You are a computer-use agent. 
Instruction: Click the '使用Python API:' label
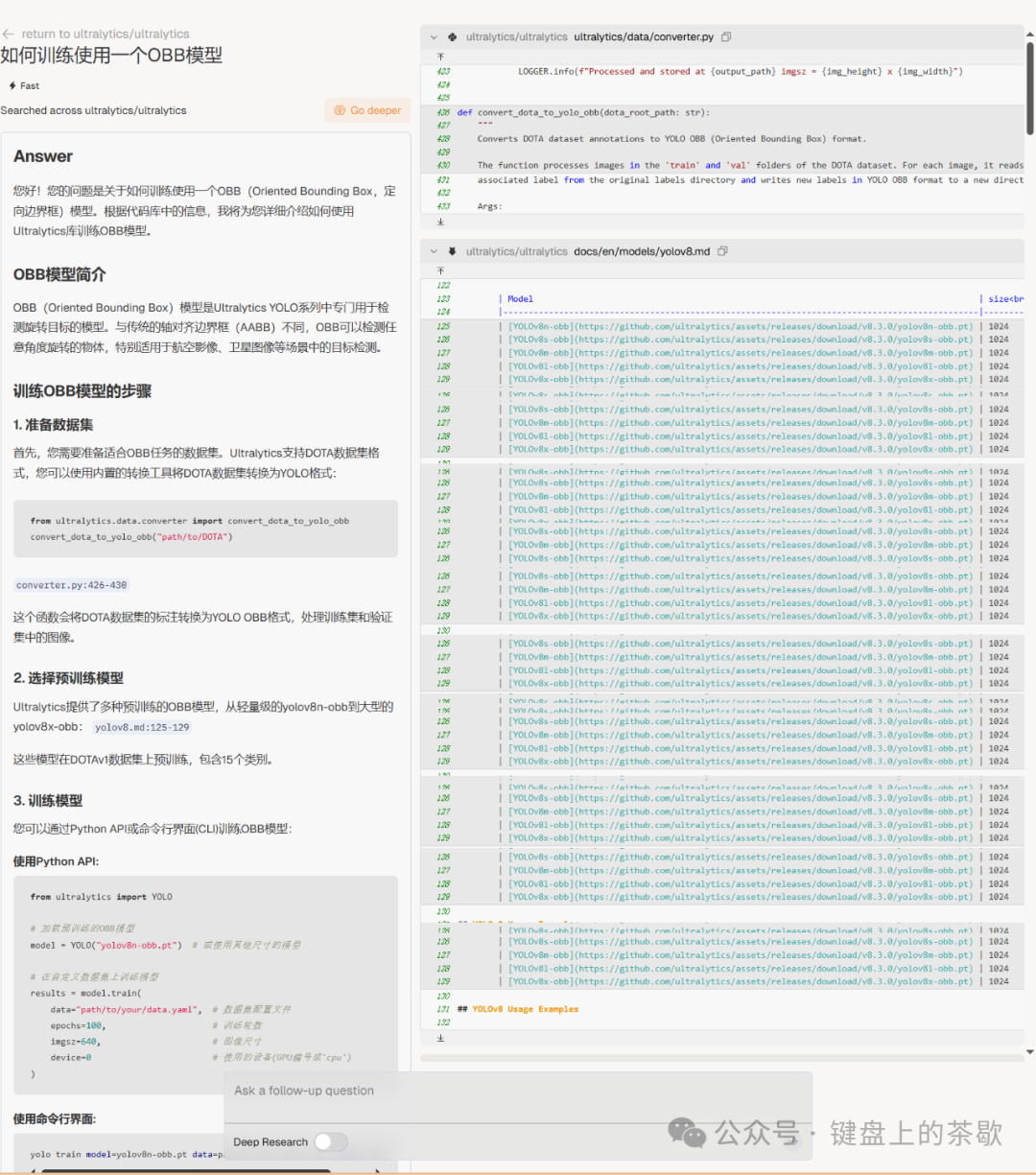pyautogui.click(x=56, y=861)
